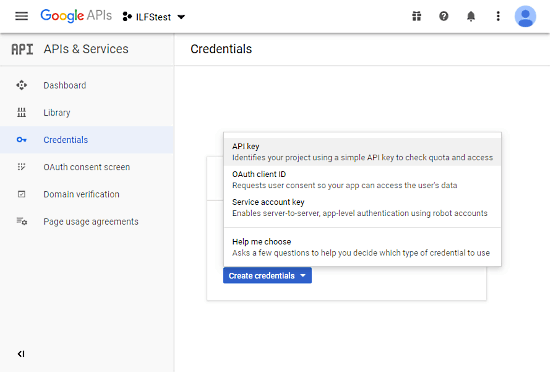Open OAuth consent screen page
Screen dimensions: 550x372
87,167
